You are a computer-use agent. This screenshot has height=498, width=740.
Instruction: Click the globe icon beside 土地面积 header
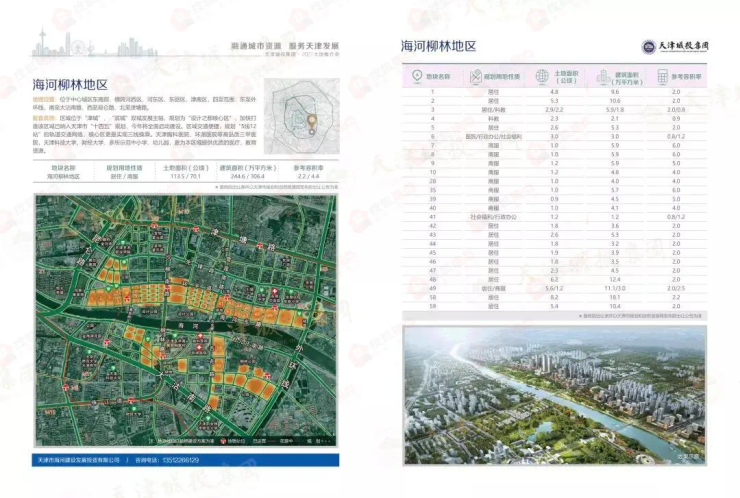pos(542,76)
